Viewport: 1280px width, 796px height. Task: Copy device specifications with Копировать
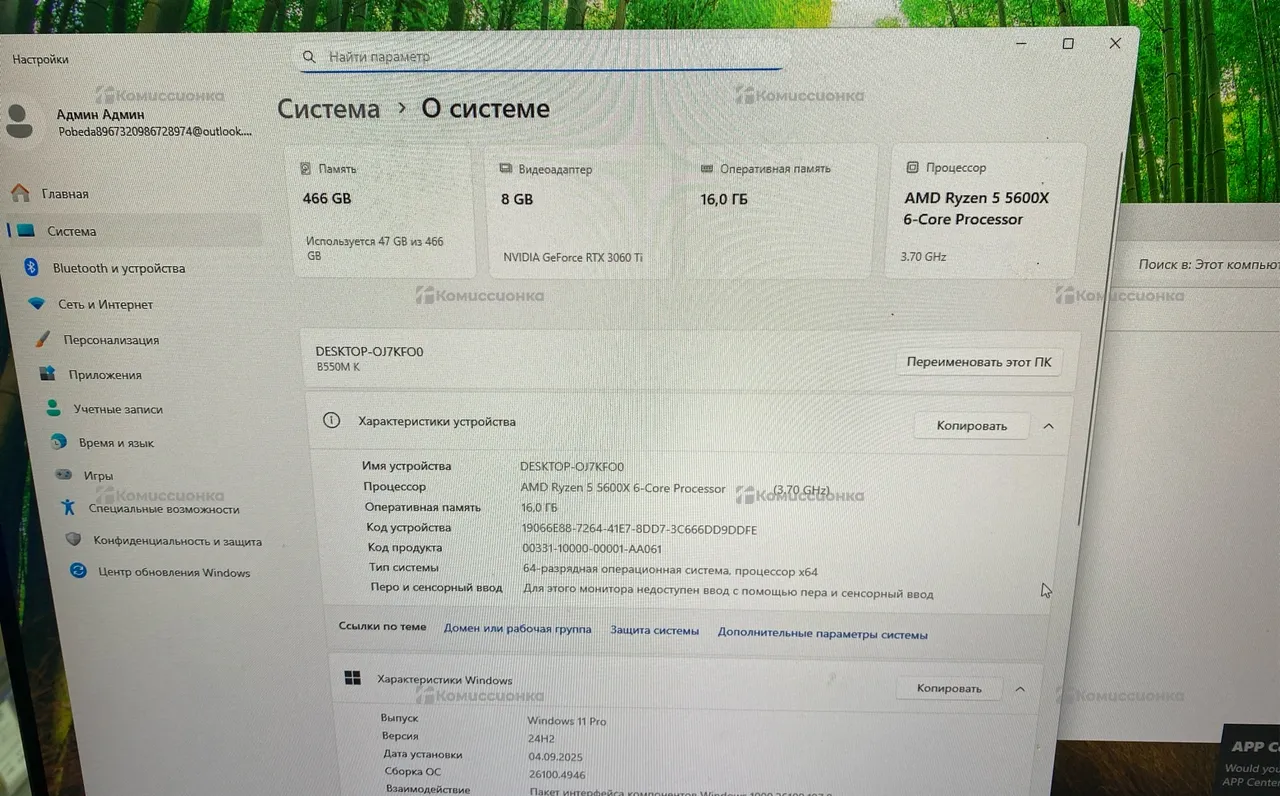(971, 425)
